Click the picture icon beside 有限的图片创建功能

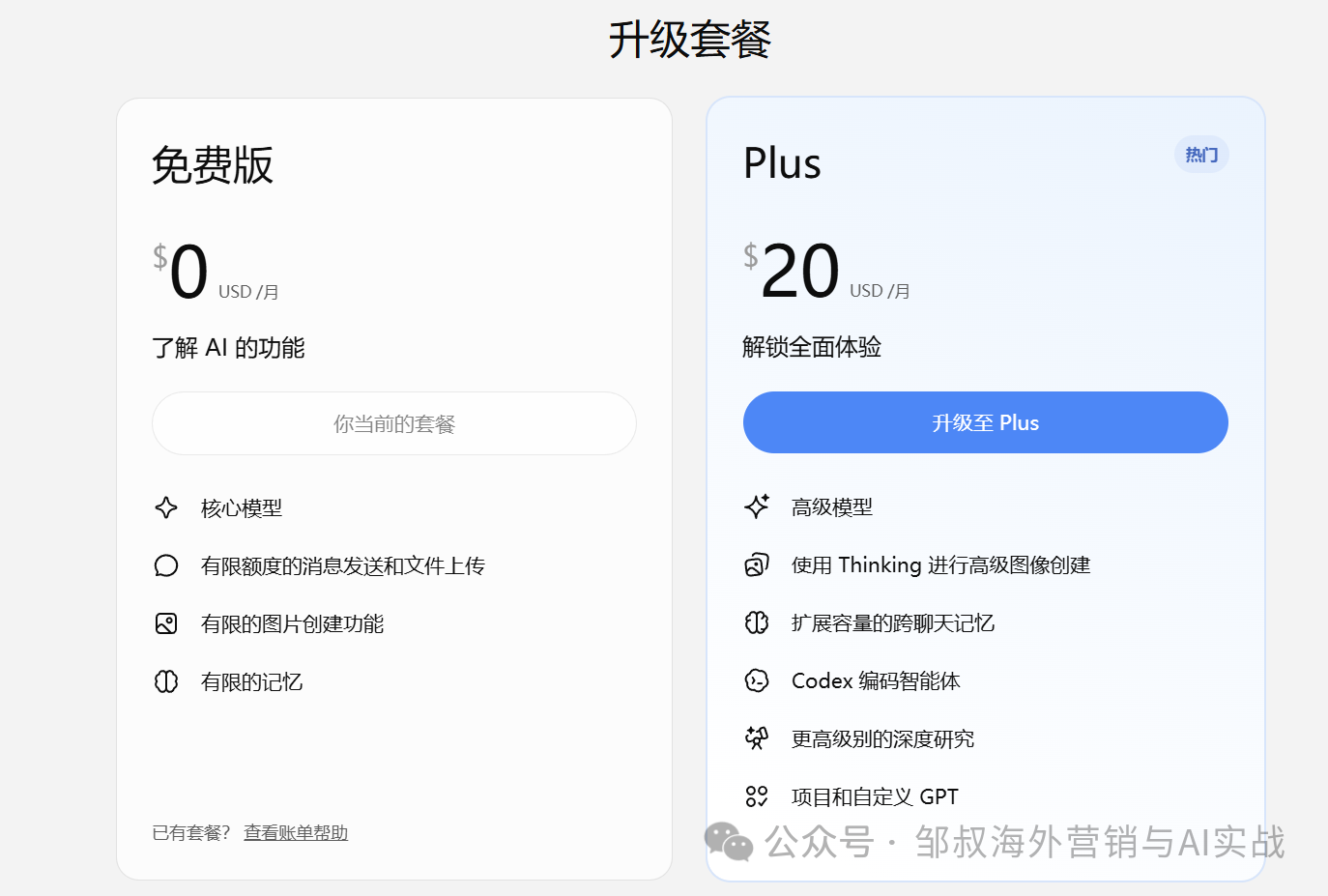pos(166,623)
